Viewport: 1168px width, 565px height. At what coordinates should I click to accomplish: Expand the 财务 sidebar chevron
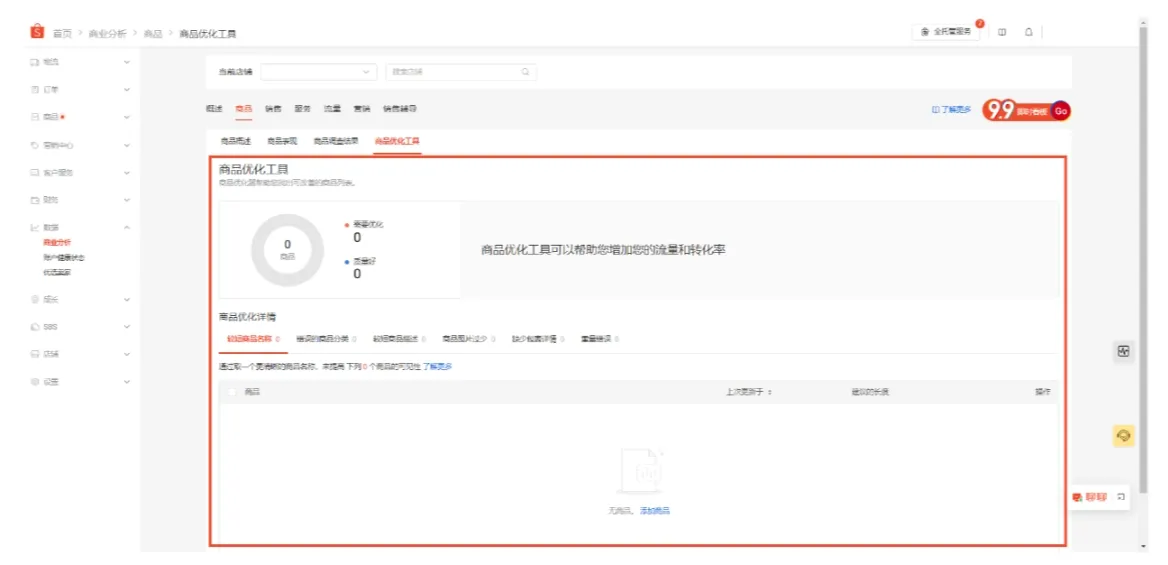127,200
